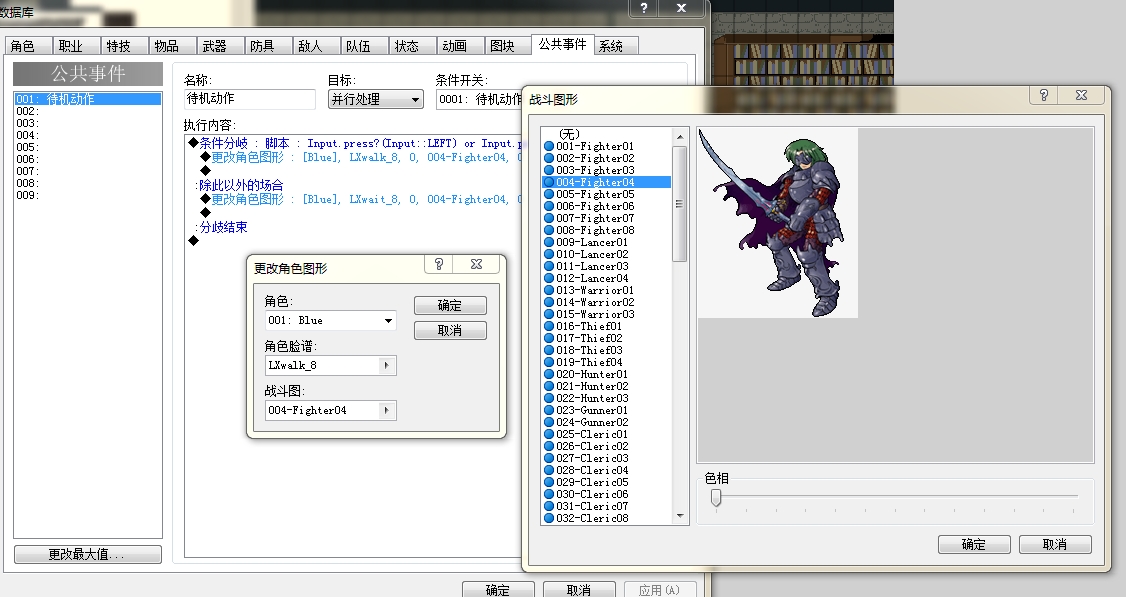Select the (无) none entry

[569, 134]
